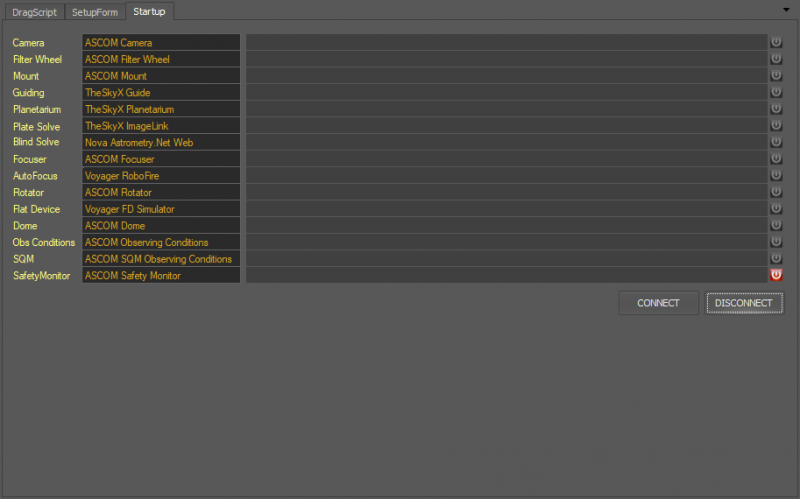The width and height of the screenshot is (800, 499).
Task: Click the Flat Device row power icon
Action: click(776, 209)
